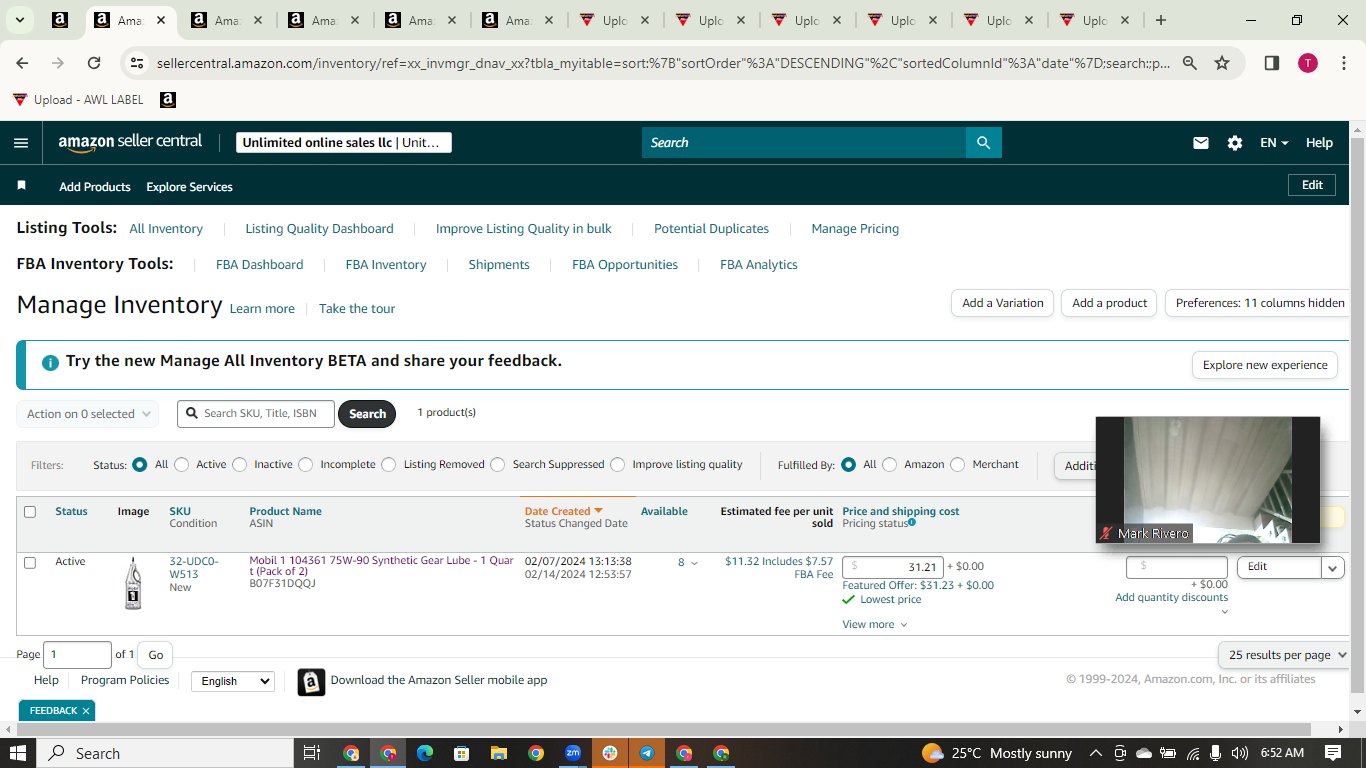Expand View more under pricing

pyautogui.click(x=875, y=624)
